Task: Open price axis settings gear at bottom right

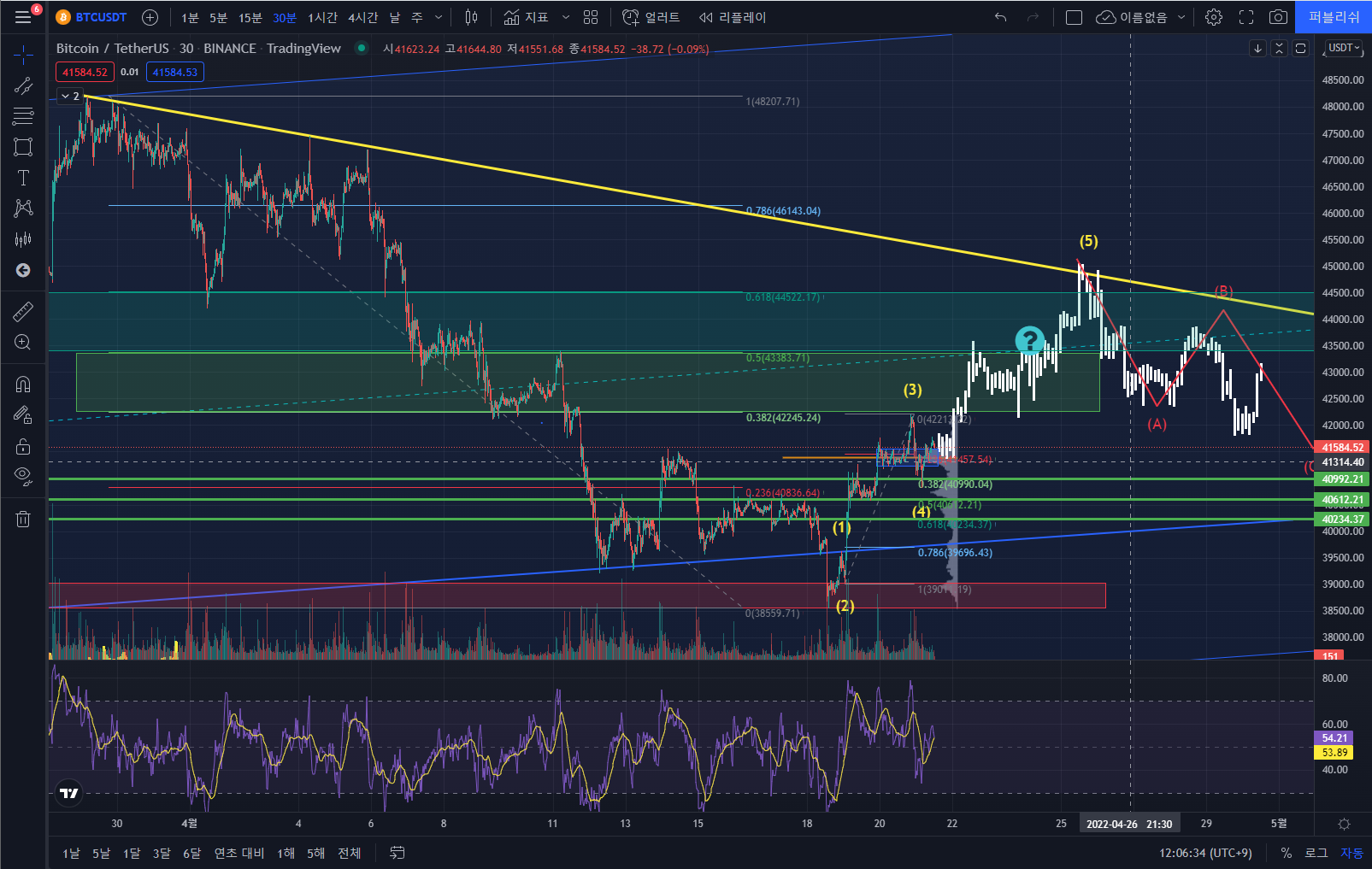Action: click(x=1344, y=824)
